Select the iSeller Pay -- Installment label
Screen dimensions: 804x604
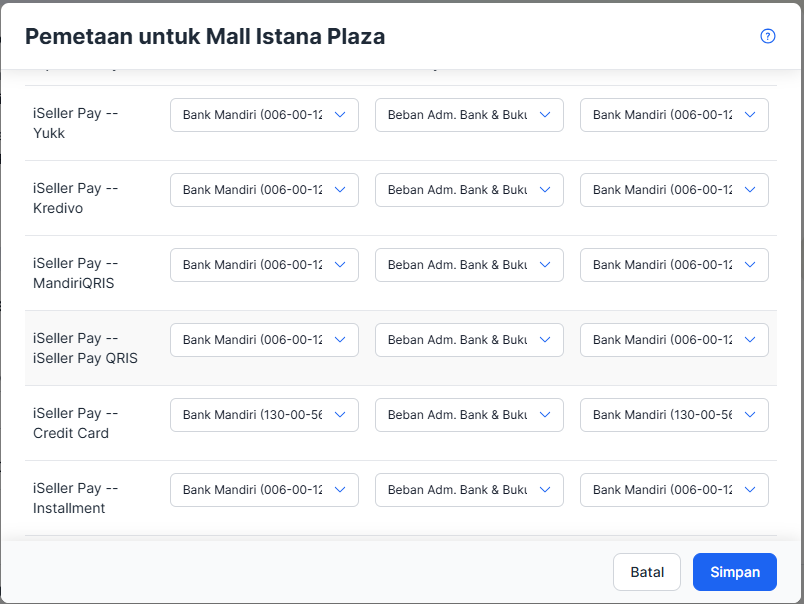75,498
